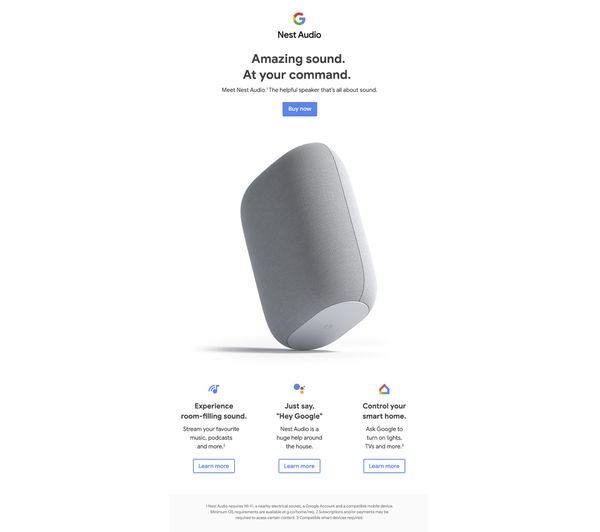Click the Google G logo
The width and height of the screenshot is (600, 532).
pyautogui.click(x=299, y=18)
